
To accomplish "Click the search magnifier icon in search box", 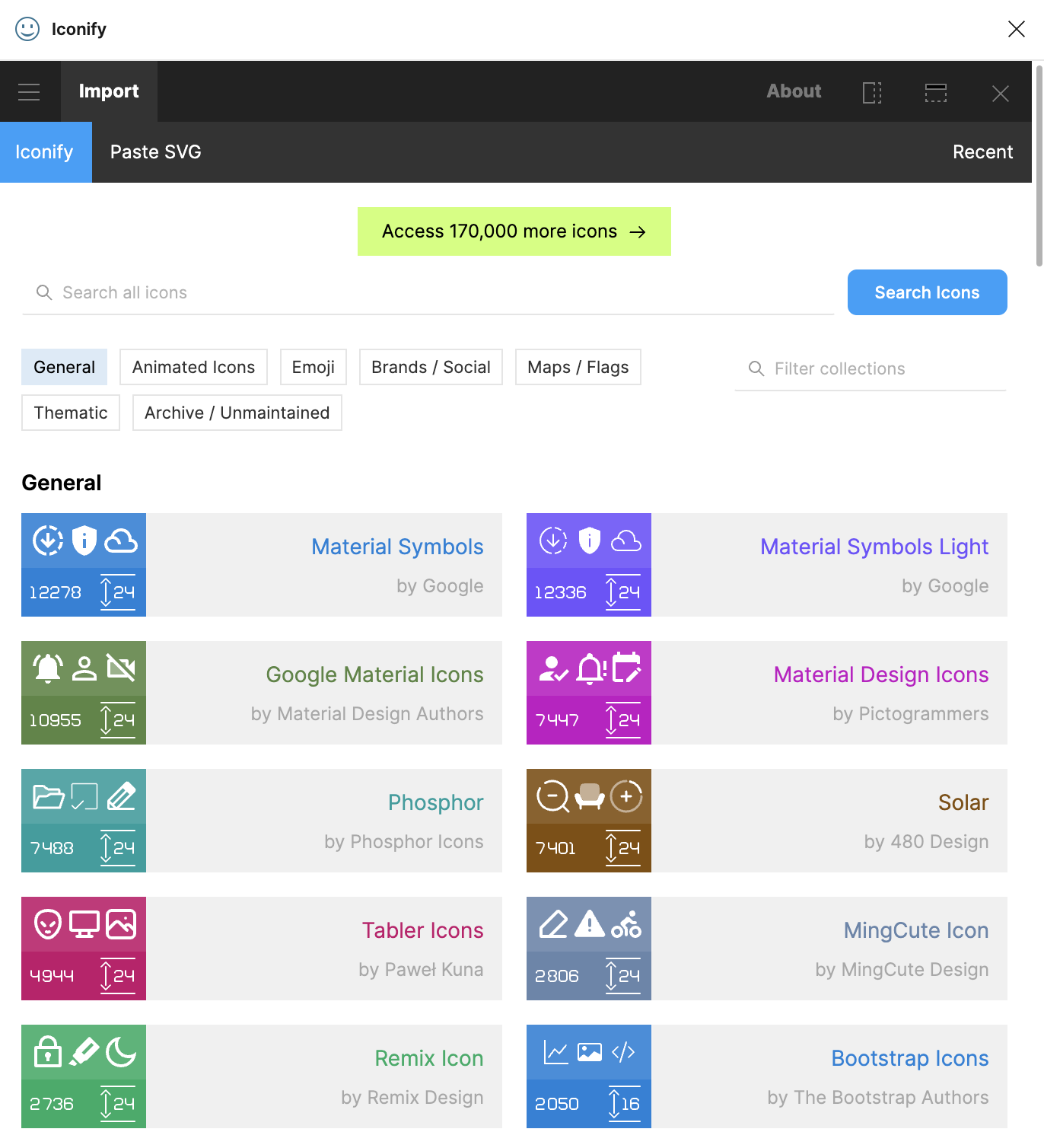I will 44,292.
